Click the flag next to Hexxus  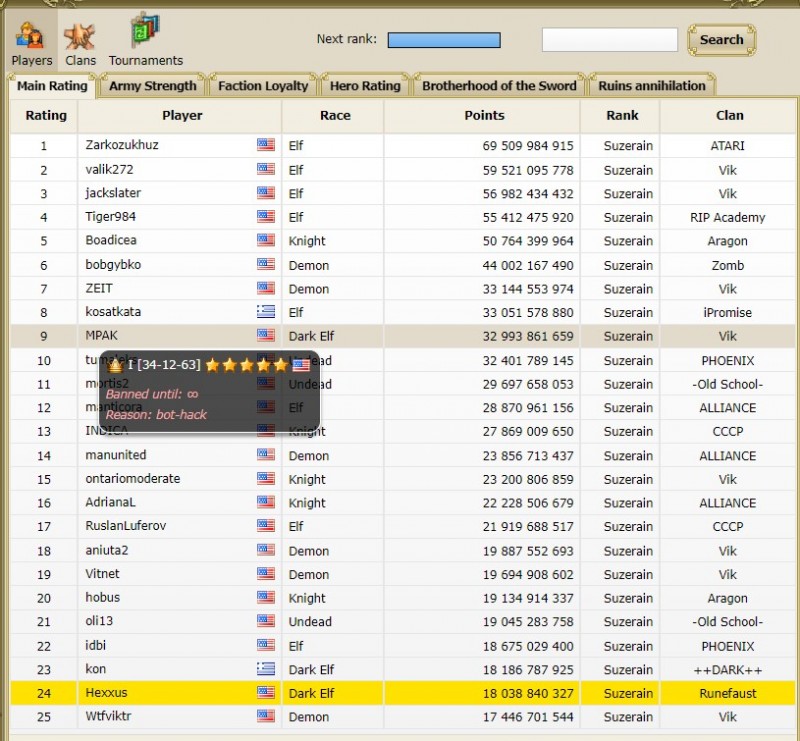pos(265,693)
